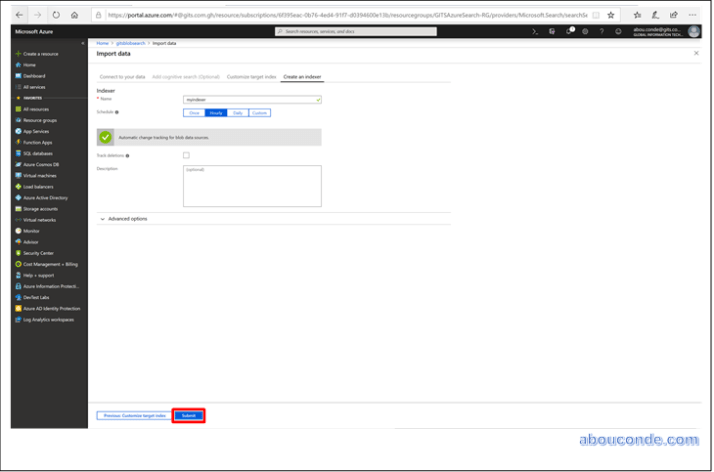
Task: Close the Import data blade
Action: pos(696,53)
